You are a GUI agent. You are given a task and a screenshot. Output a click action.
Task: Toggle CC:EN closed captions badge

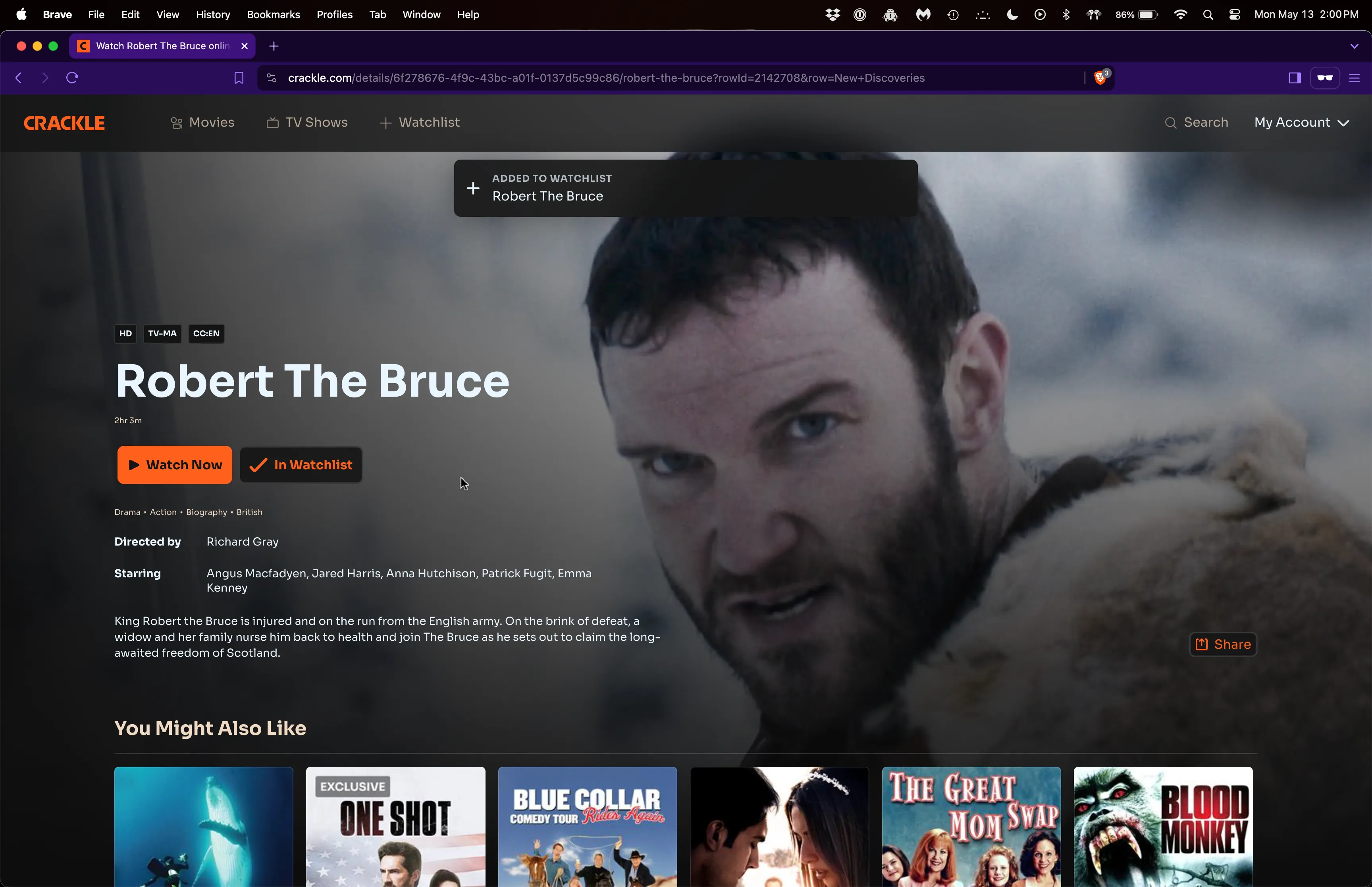tap(206, 333)
